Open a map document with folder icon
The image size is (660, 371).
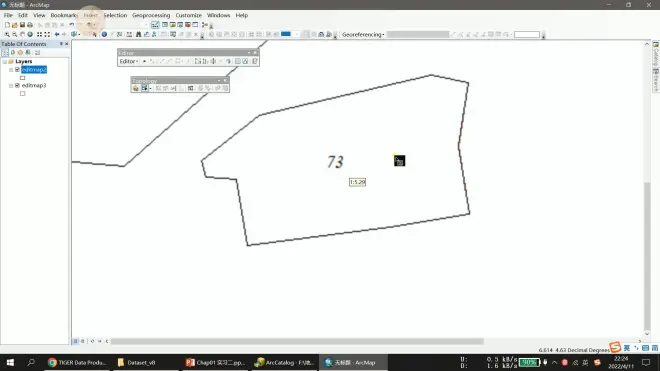15,25
